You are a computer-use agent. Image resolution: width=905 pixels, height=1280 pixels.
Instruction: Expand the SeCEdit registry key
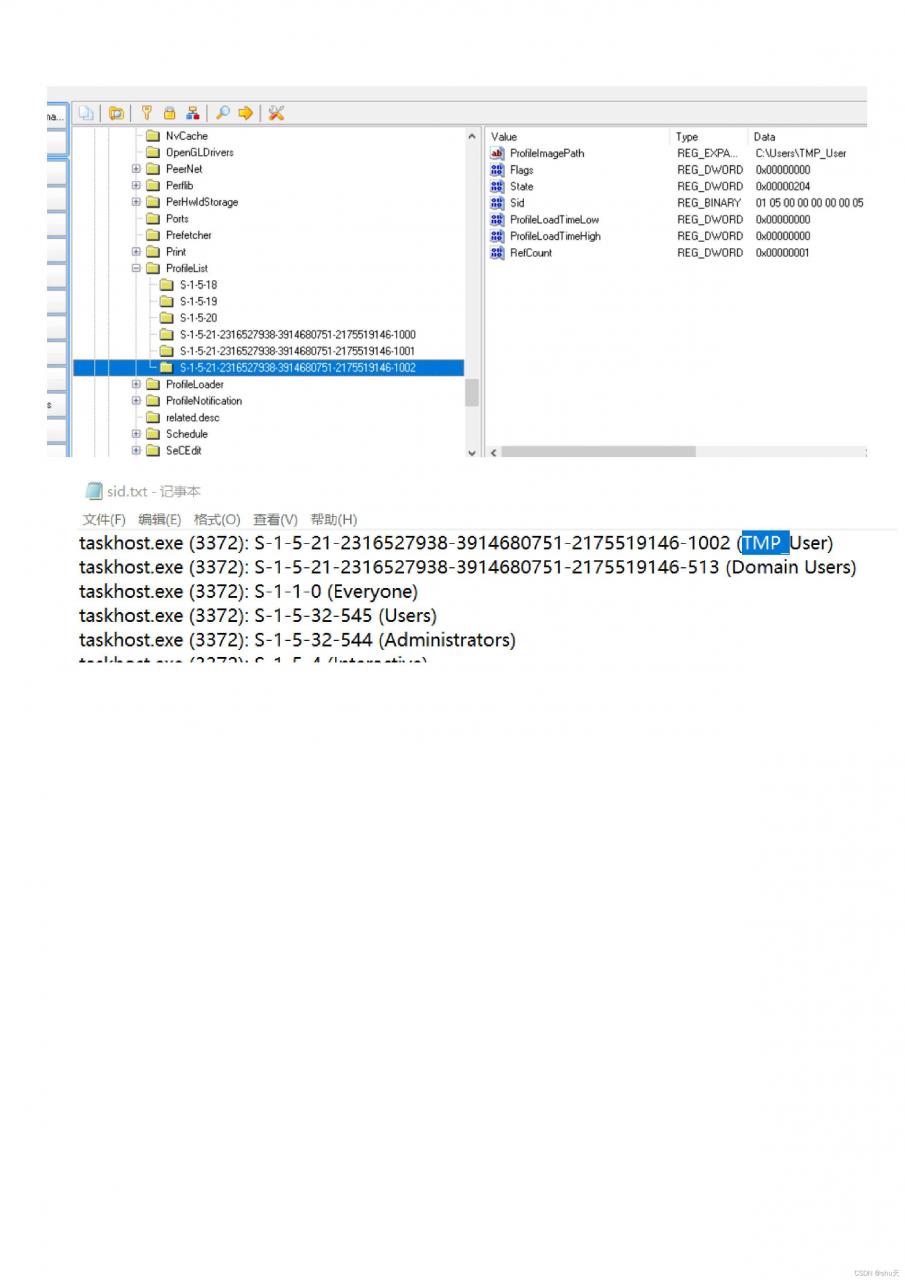pos(136,450)
